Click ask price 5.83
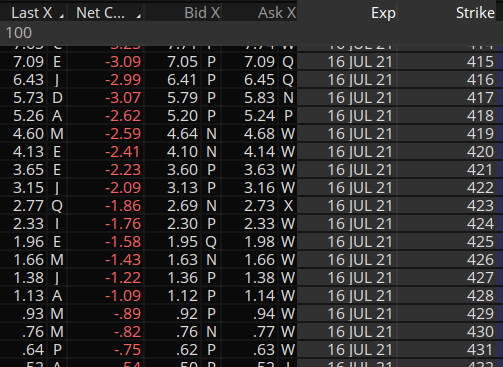The width and height of the screenshot is (503, 367). 260,98
